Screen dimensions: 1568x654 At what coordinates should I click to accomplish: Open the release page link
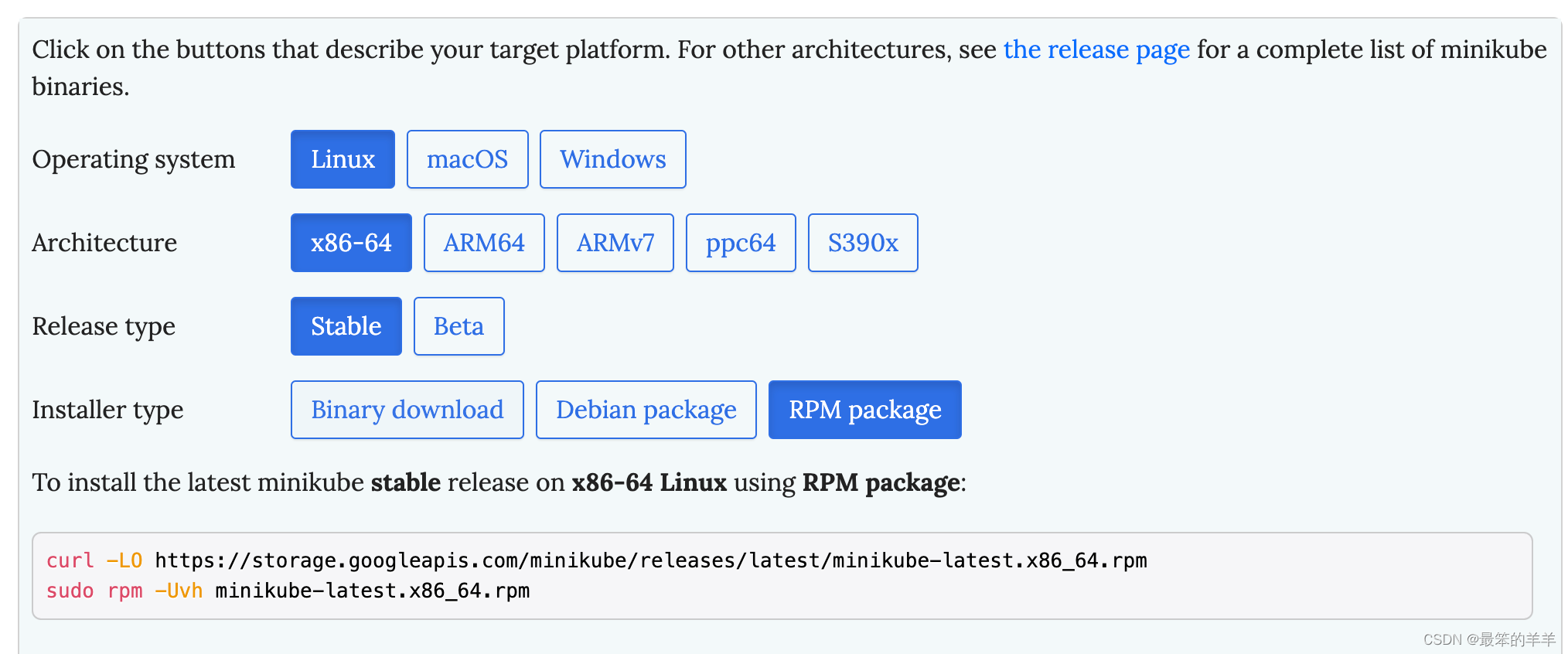click(x=1096, y=49)
